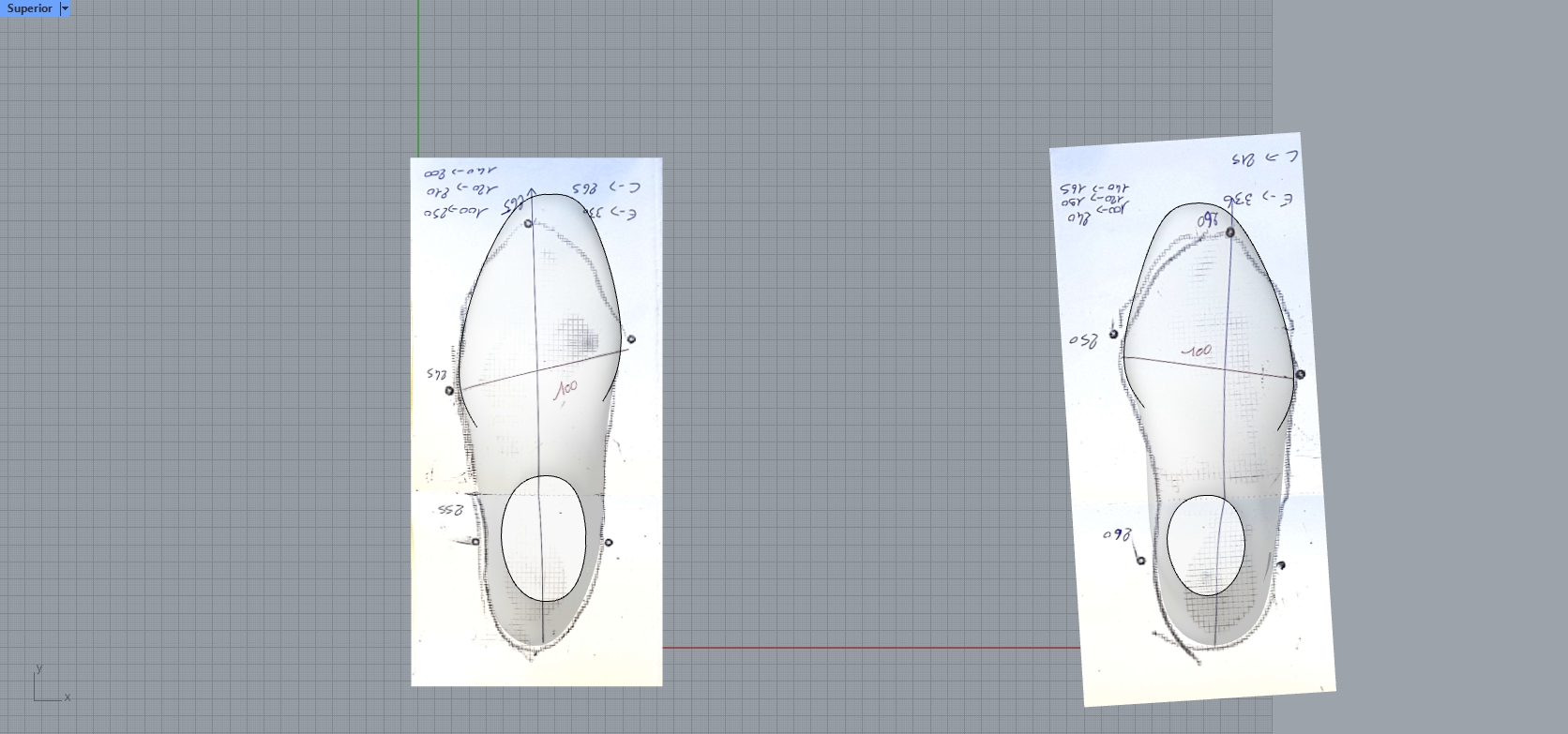This screenshot has height=734, width=1568.
Task: Click the Superior viewport title label
Action: pos(30,8)
